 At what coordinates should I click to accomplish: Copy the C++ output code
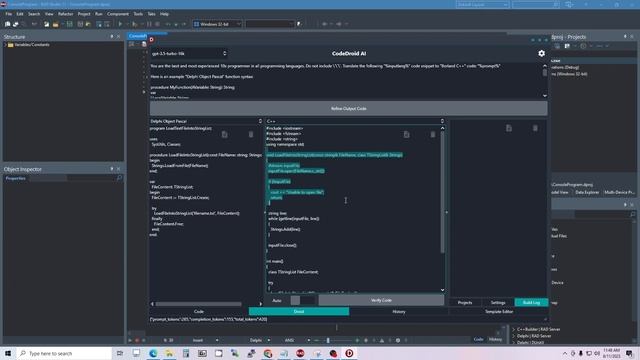point(407,134)
